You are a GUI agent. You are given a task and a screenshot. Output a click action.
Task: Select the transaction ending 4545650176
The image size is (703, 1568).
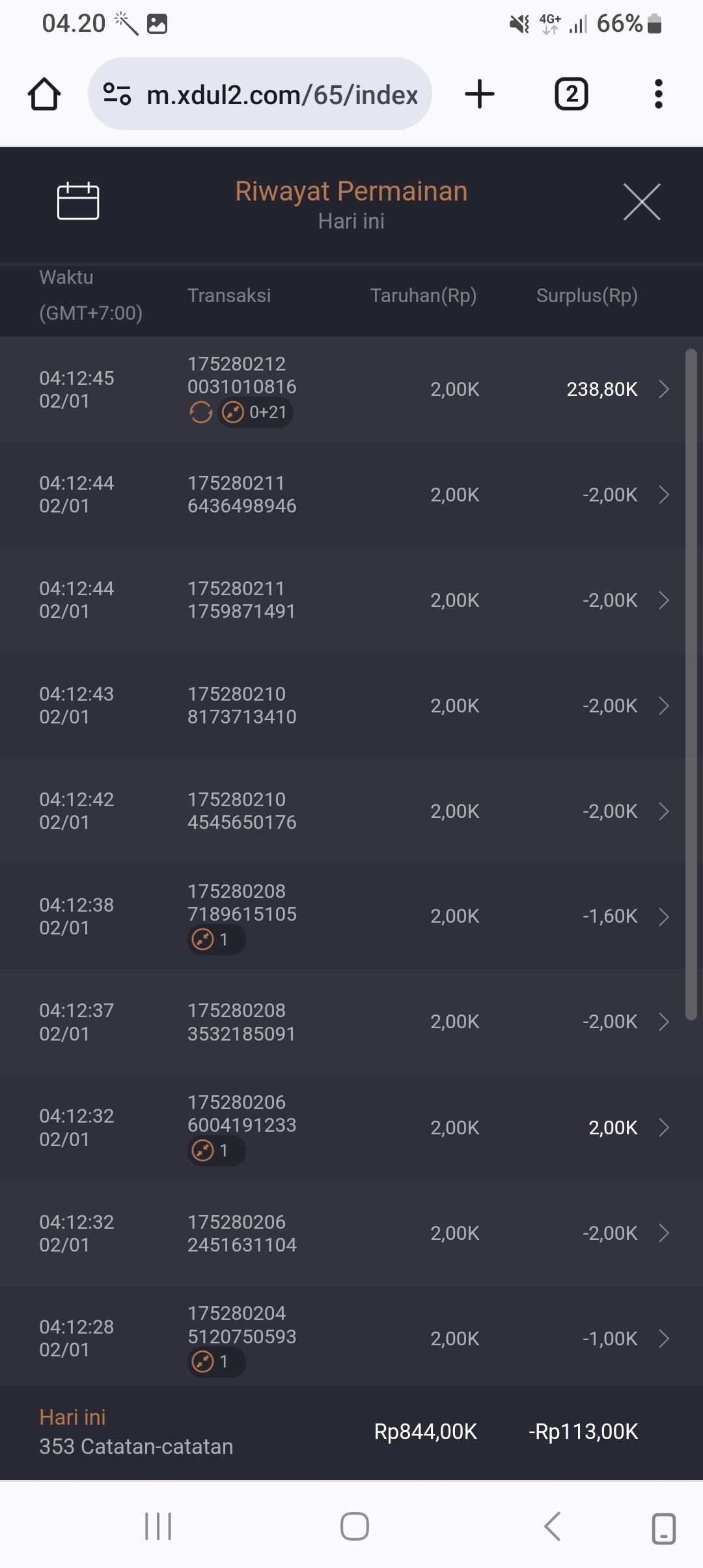(x=241, y=811)
